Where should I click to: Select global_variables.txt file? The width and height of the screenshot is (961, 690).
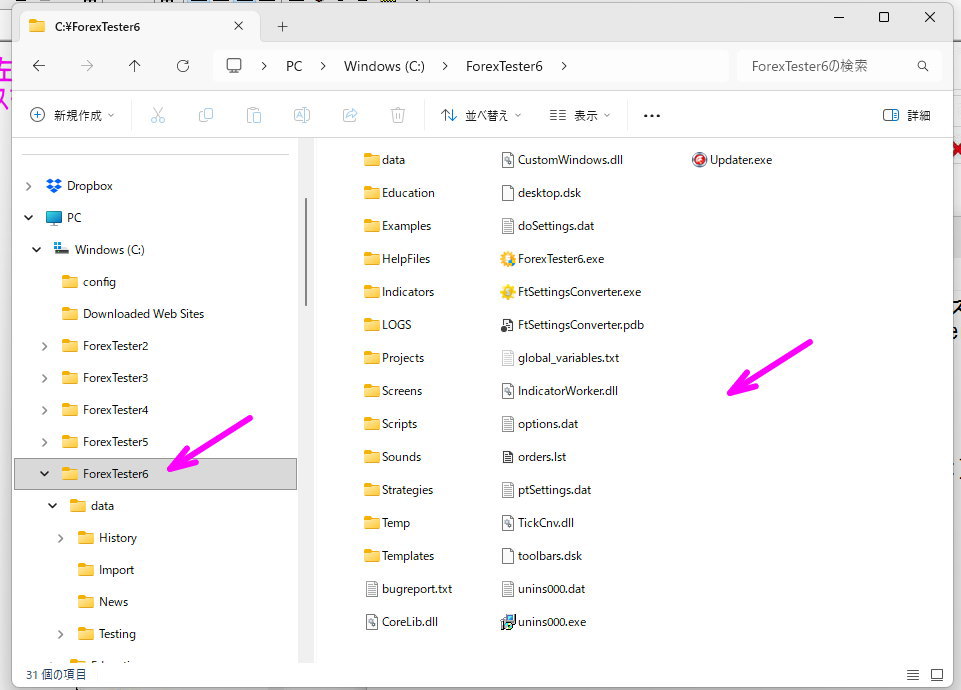pyautogui.click(x=560, y=358)
